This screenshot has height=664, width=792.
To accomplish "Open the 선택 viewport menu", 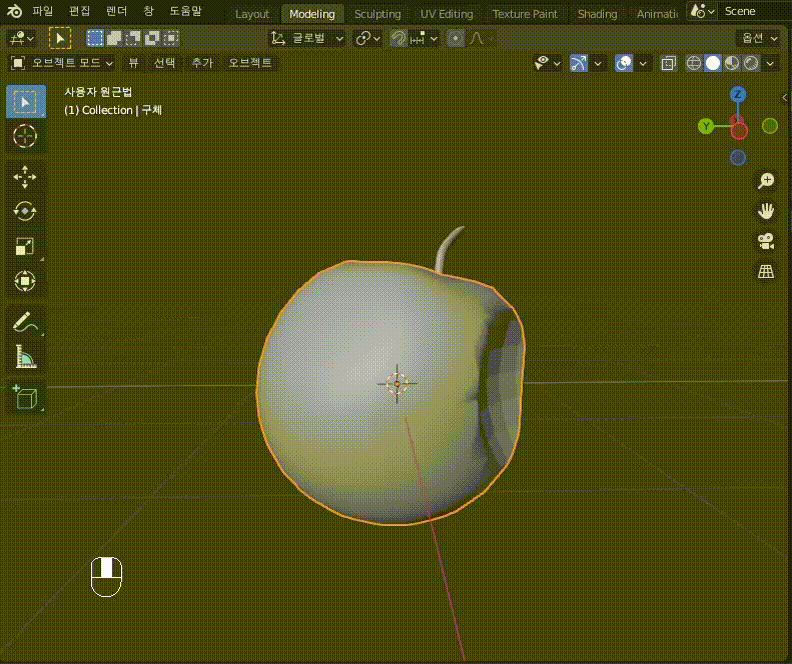I will tap(165, 63).
